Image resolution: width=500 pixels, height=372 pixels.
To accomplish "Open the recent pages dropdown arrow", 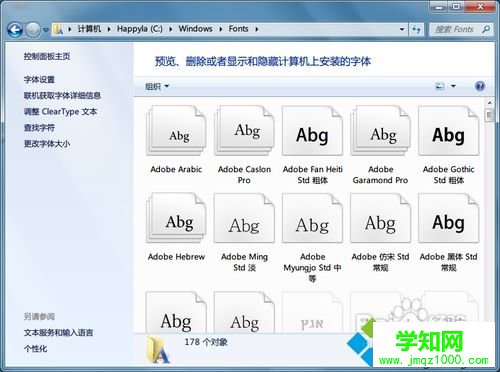I will click(x=46, y=30).
